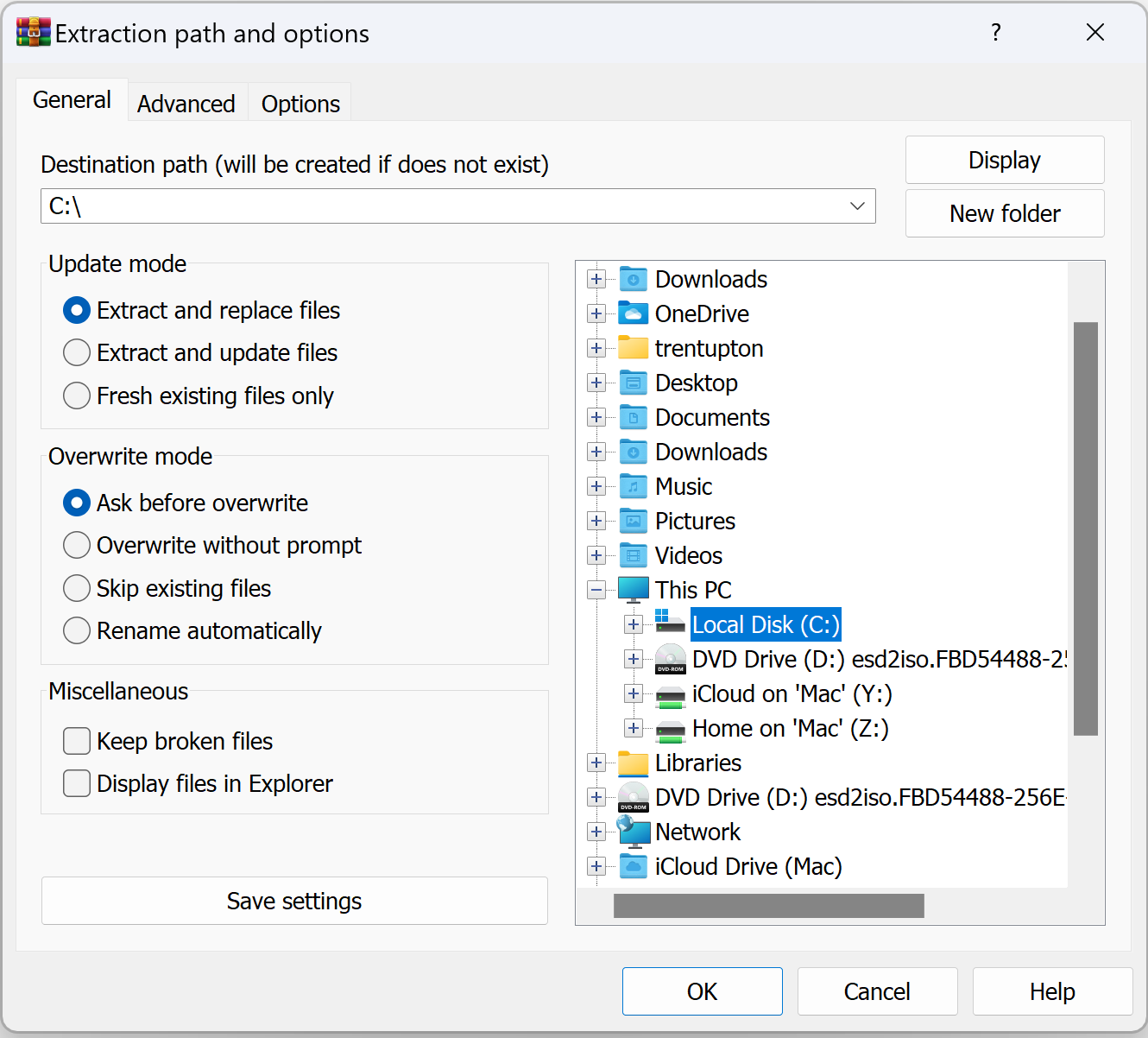Expand the Videos folder node
1148x1038 pixels.
(x=596, y=555)
